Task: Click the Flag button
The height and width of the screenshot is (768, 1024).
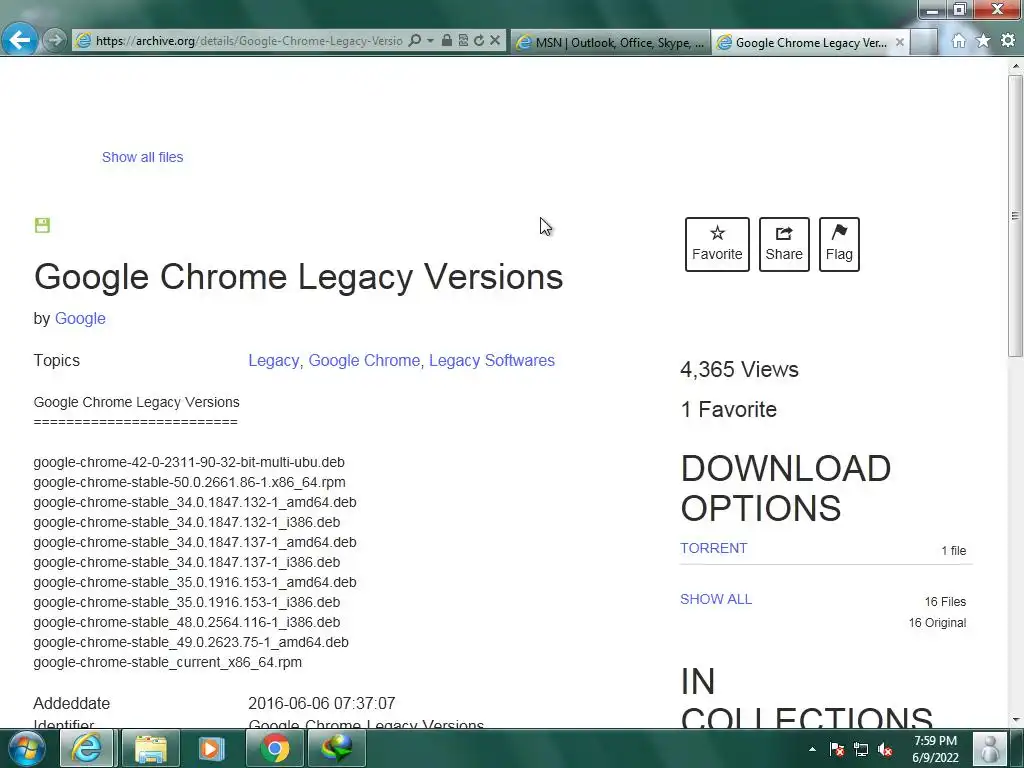Action: tap(839, 244)
